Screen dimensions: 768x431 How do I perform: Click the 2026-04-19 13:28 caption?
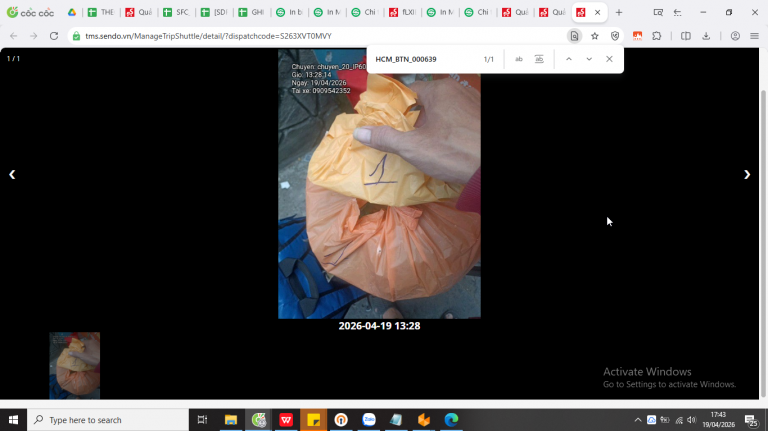[379, 326]
